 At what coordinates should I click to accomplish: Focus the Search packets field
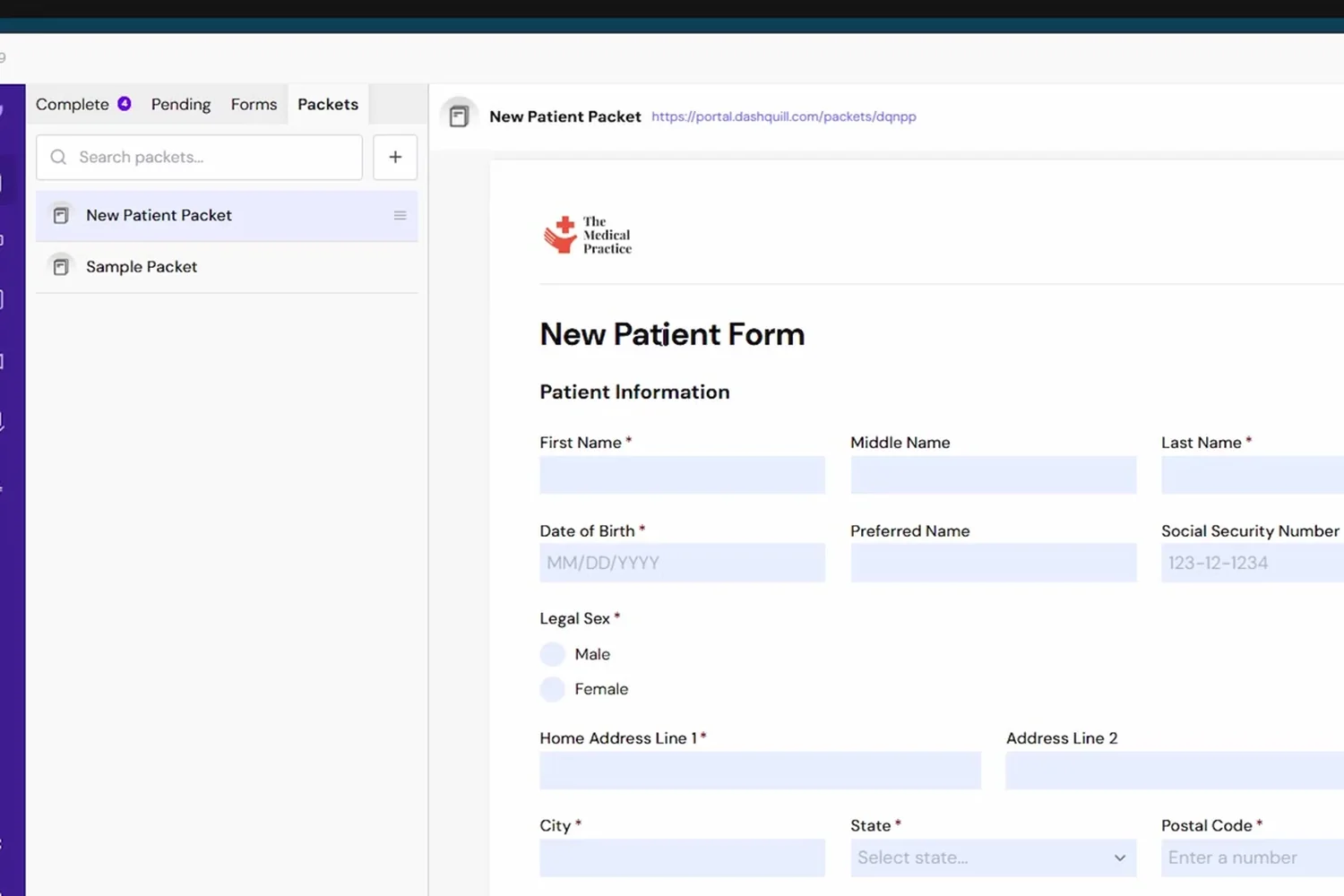click(200, 157)
